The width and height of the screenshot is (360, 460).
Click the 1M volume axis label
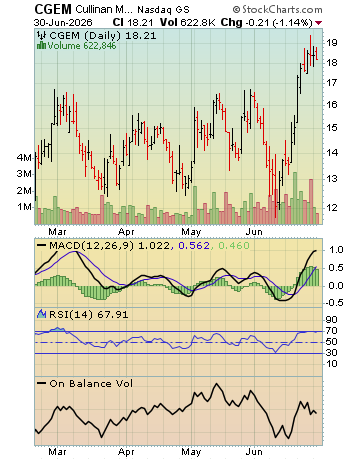coord(25,207)
